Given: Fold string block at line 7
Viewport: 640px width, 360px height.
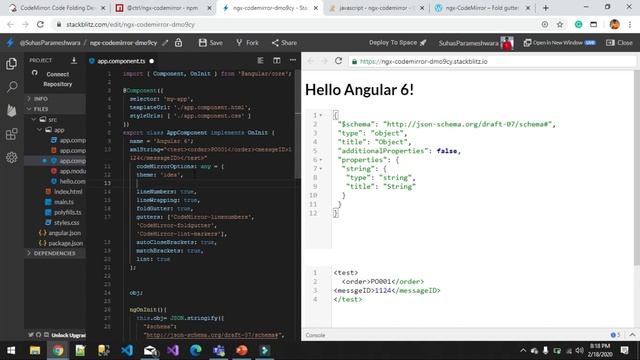Looking at the screenshot, I should [x=321, y=169].
